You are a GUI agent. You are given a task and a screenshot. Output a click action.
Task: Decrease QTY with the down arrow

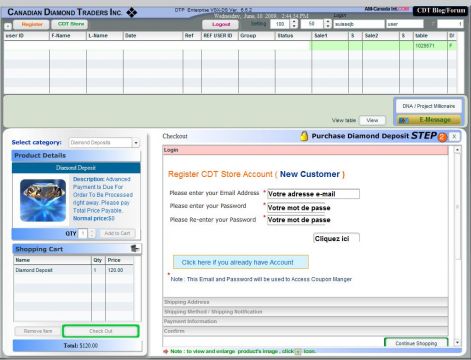(92, 236)
